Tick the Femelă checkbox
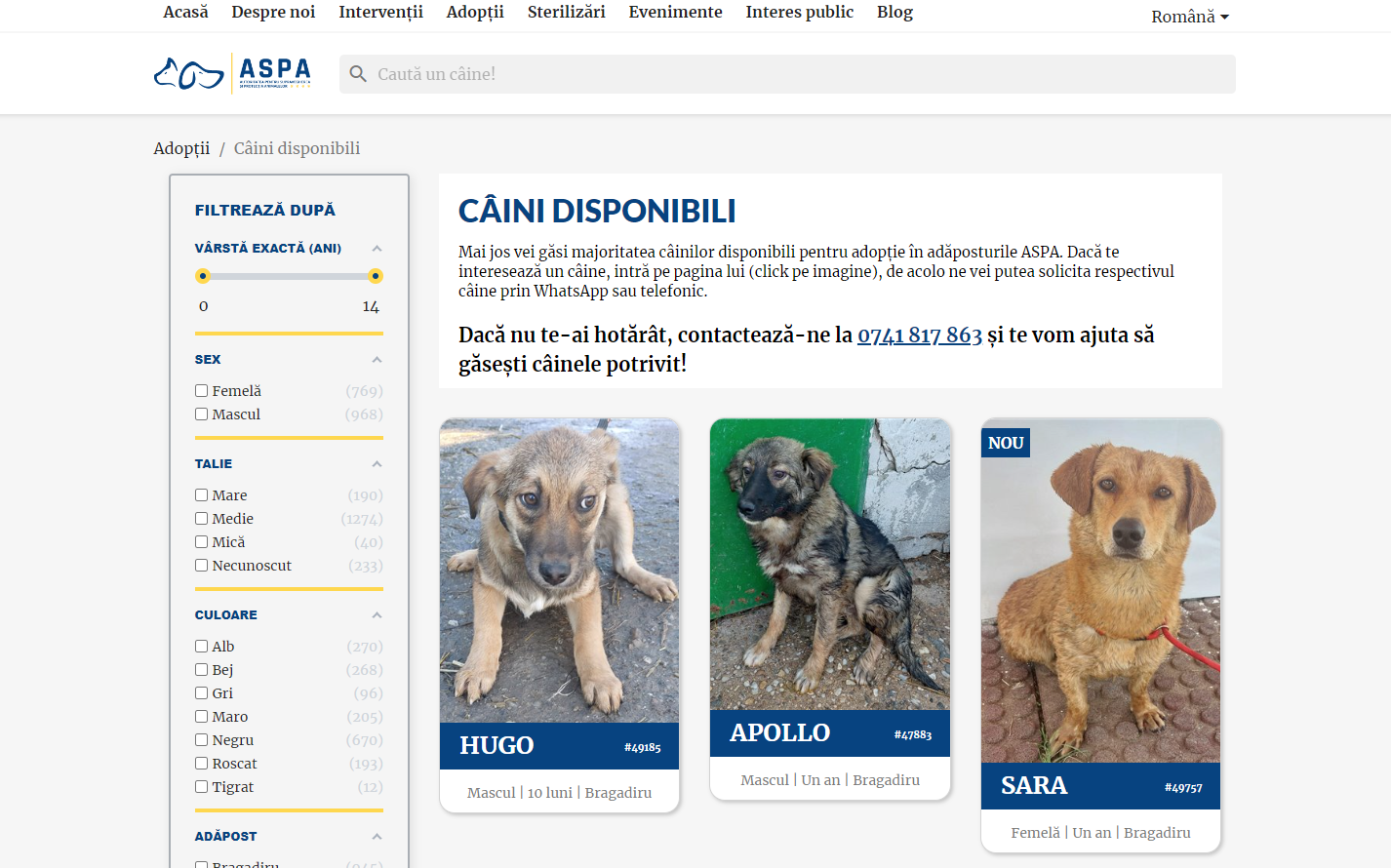1391x868 pixels. [202, 391]
